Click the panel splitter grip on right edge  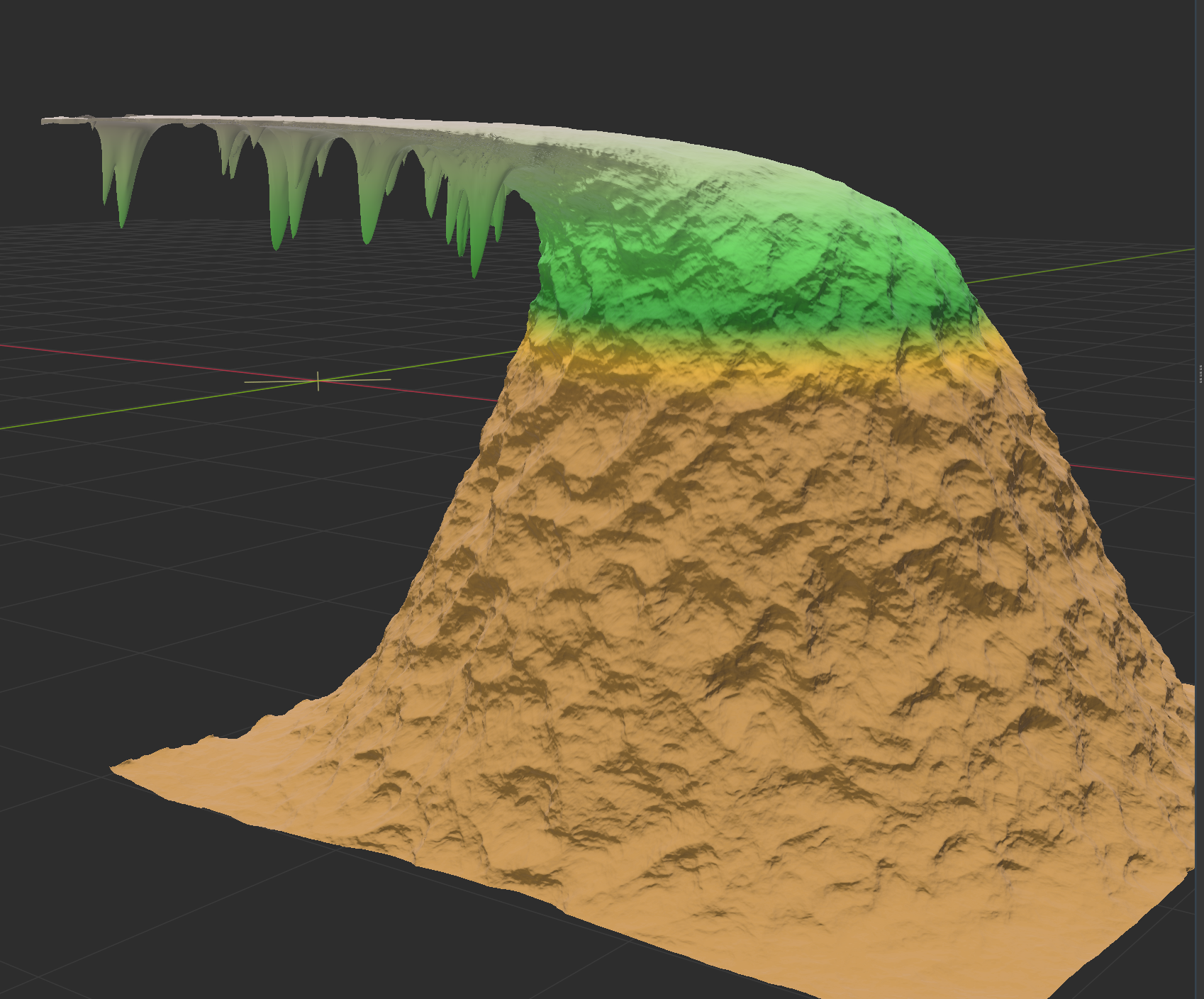[x=1200, y=374]
